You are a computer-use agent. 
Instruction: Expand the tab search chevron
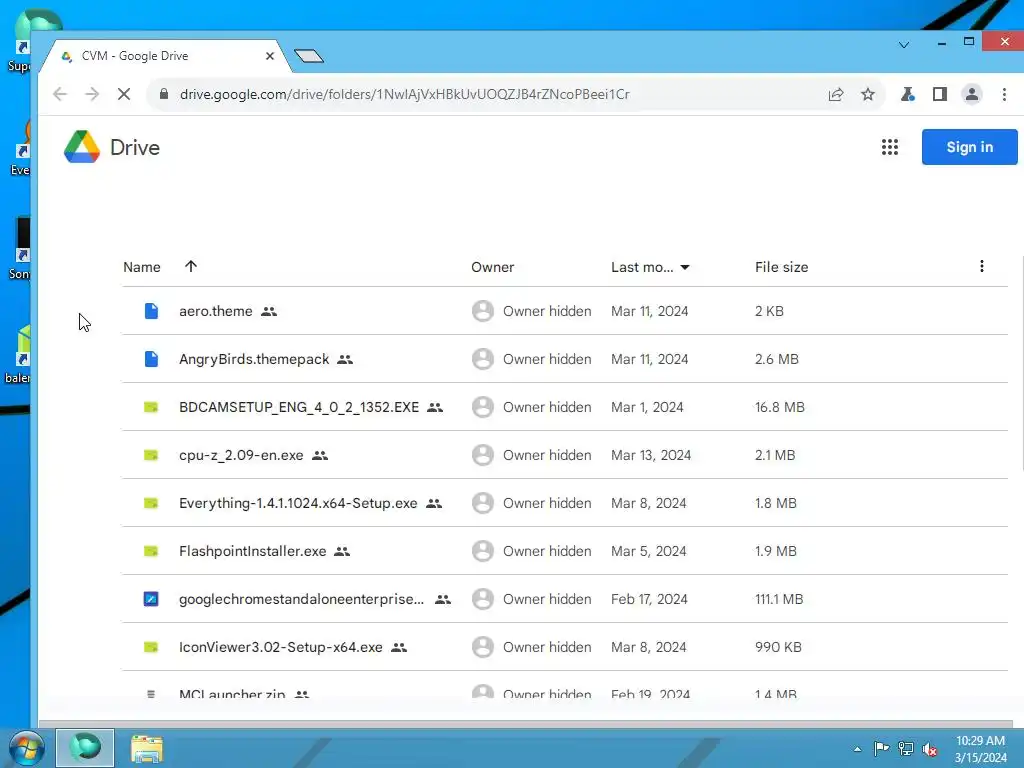click(904, 45)
